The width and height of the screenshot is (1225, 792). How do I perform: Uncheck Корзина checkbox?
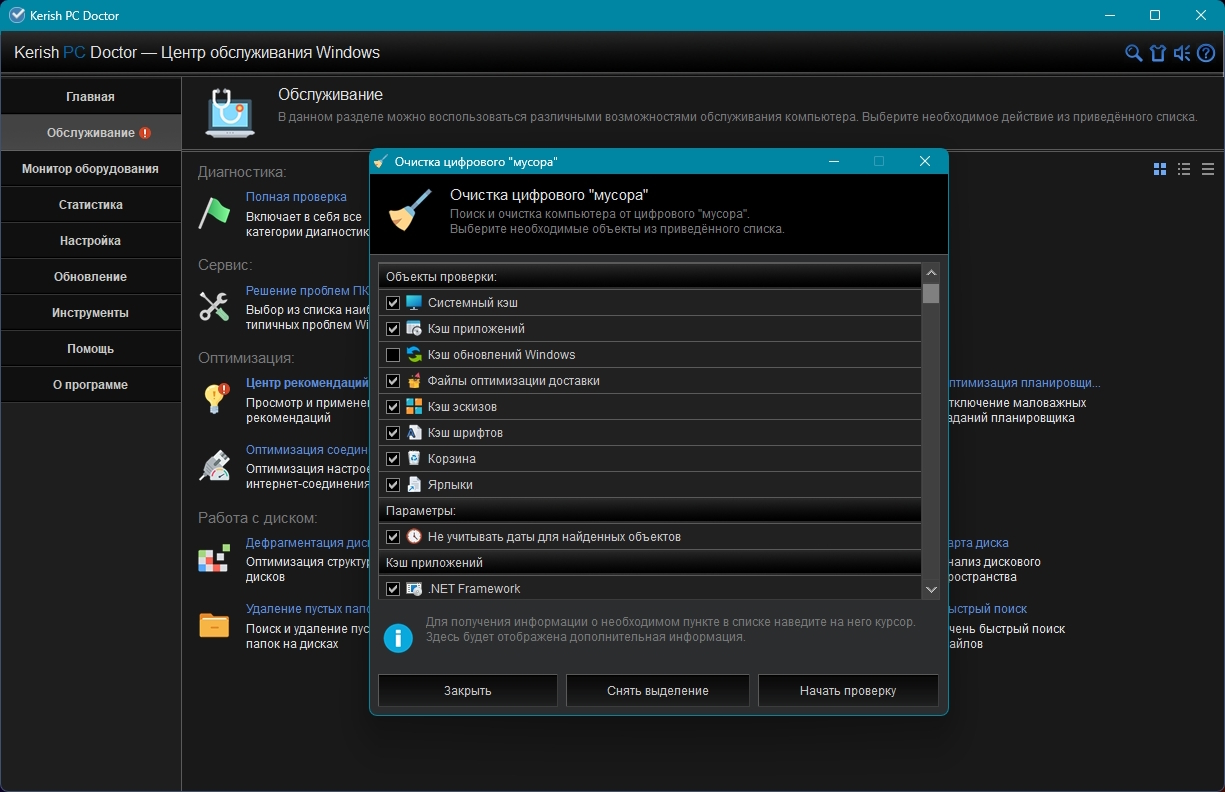click(x=393, y=459)
